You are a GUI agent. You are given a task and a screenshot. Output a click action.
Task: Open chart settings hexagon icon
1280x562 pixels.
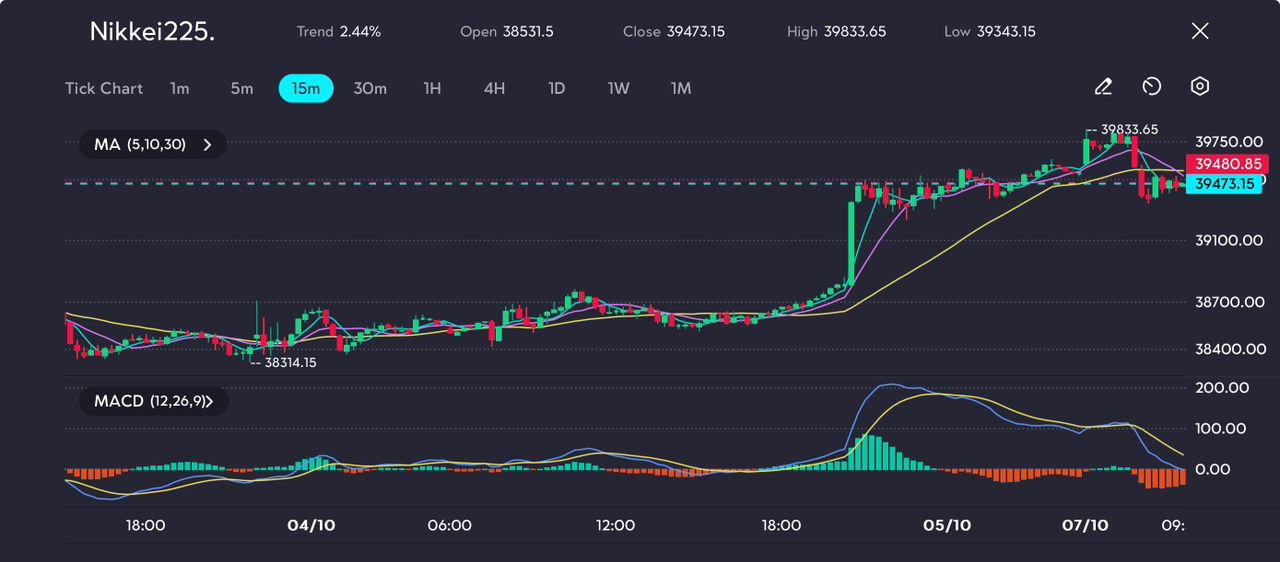(1200, 87)
